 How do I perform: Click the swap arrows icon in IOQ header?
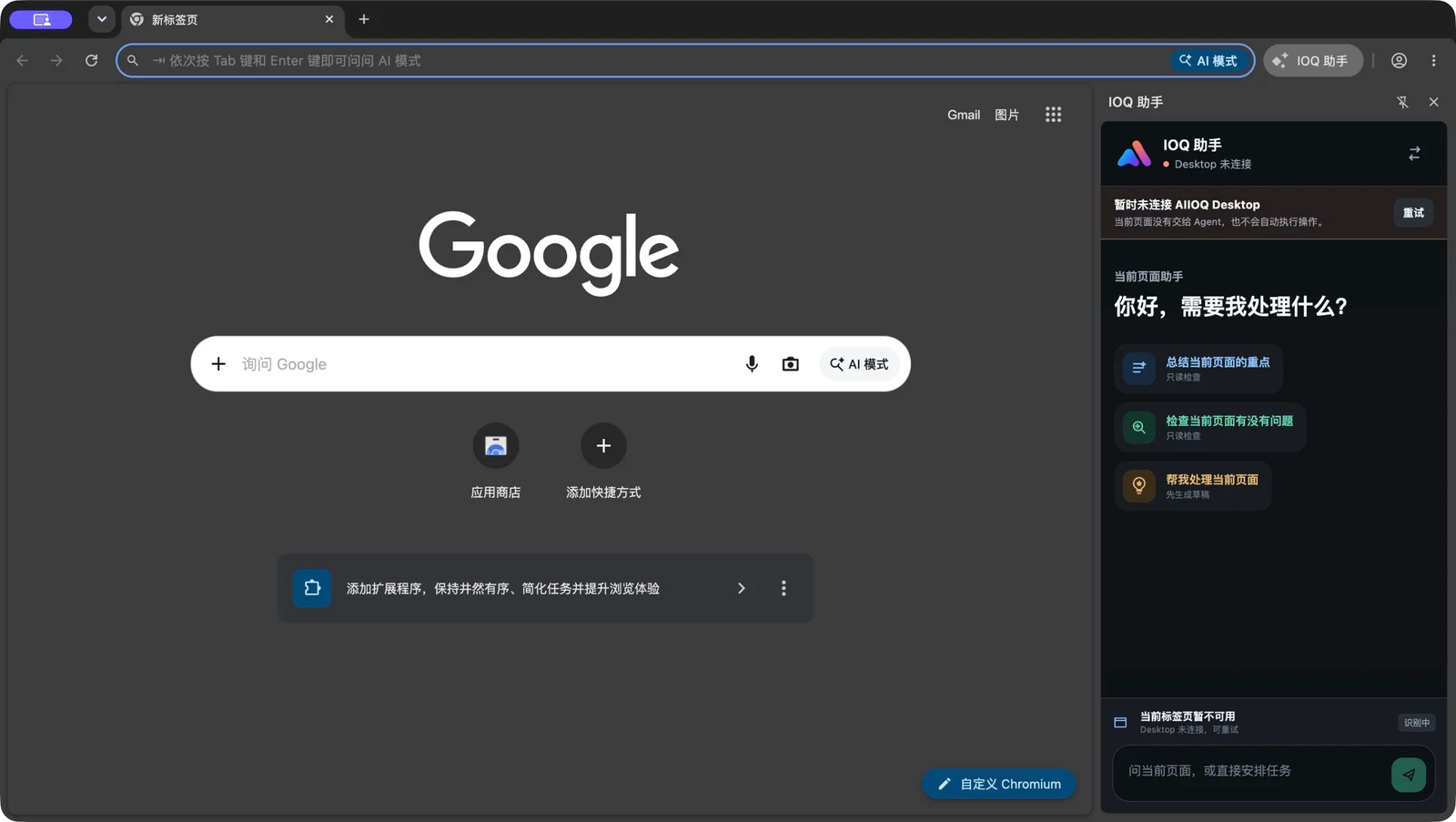click(x=1414, y=154)
